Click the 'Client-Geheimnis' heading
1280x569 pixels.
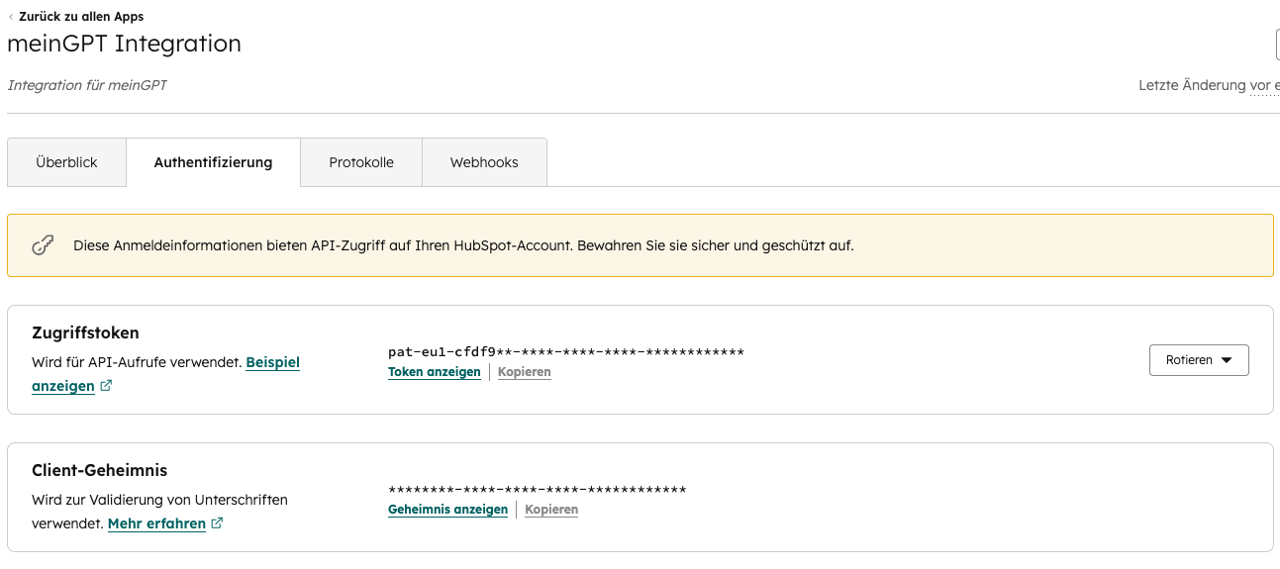[100, 470]
